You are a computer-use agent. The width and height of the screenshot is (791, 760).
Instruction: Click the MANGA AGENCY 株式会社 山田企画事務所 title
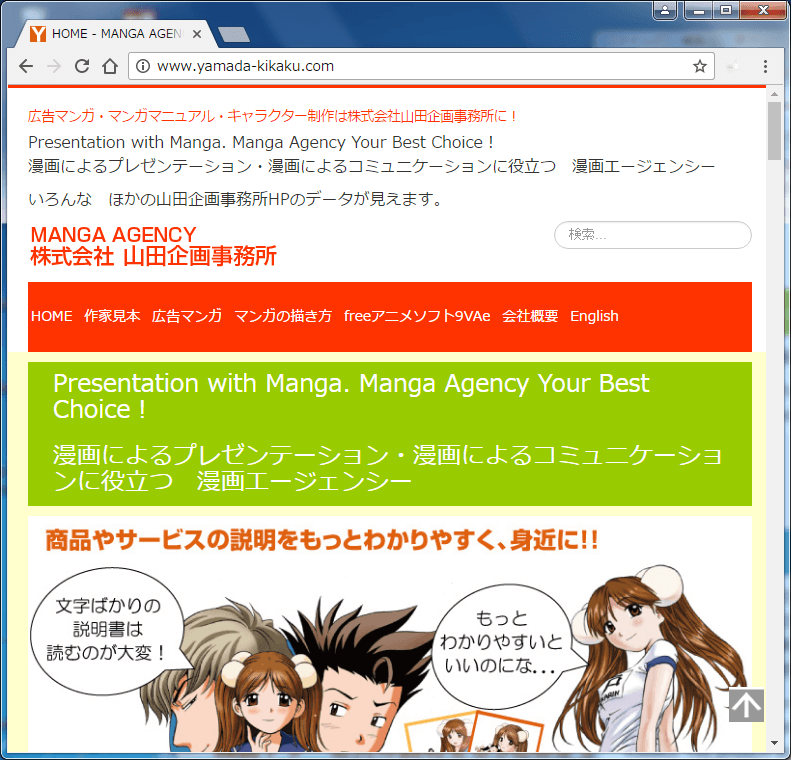point(153,246)
